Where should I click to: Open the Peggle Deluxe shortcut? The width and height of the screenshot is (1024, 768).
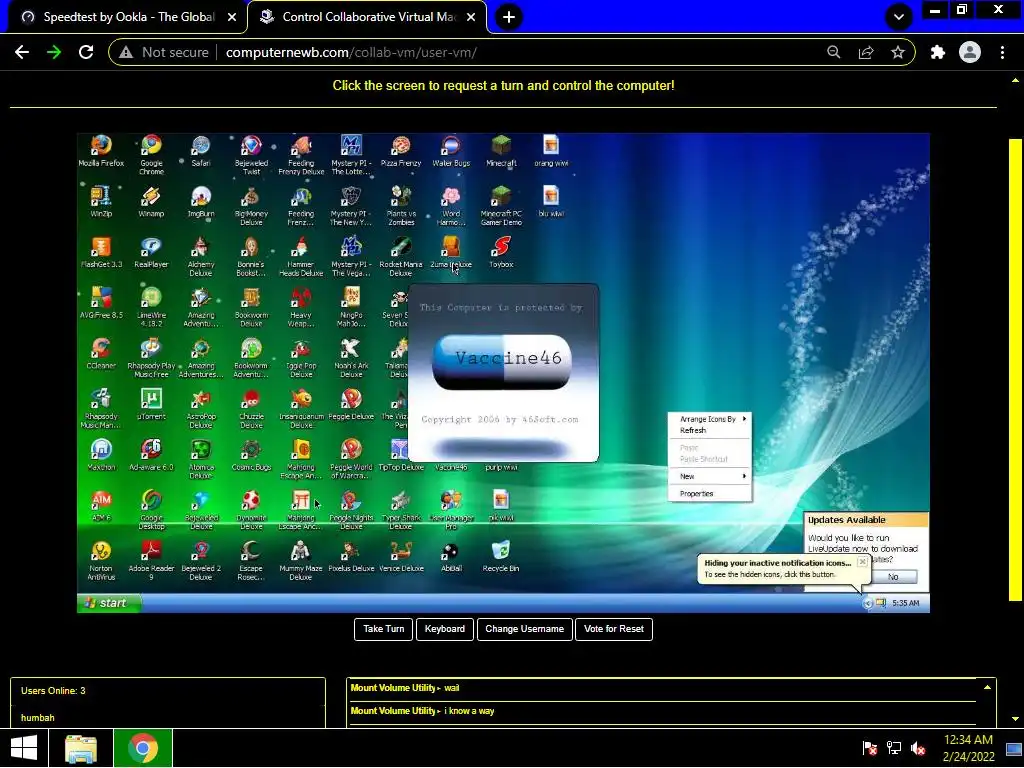(x=351, y=404)
